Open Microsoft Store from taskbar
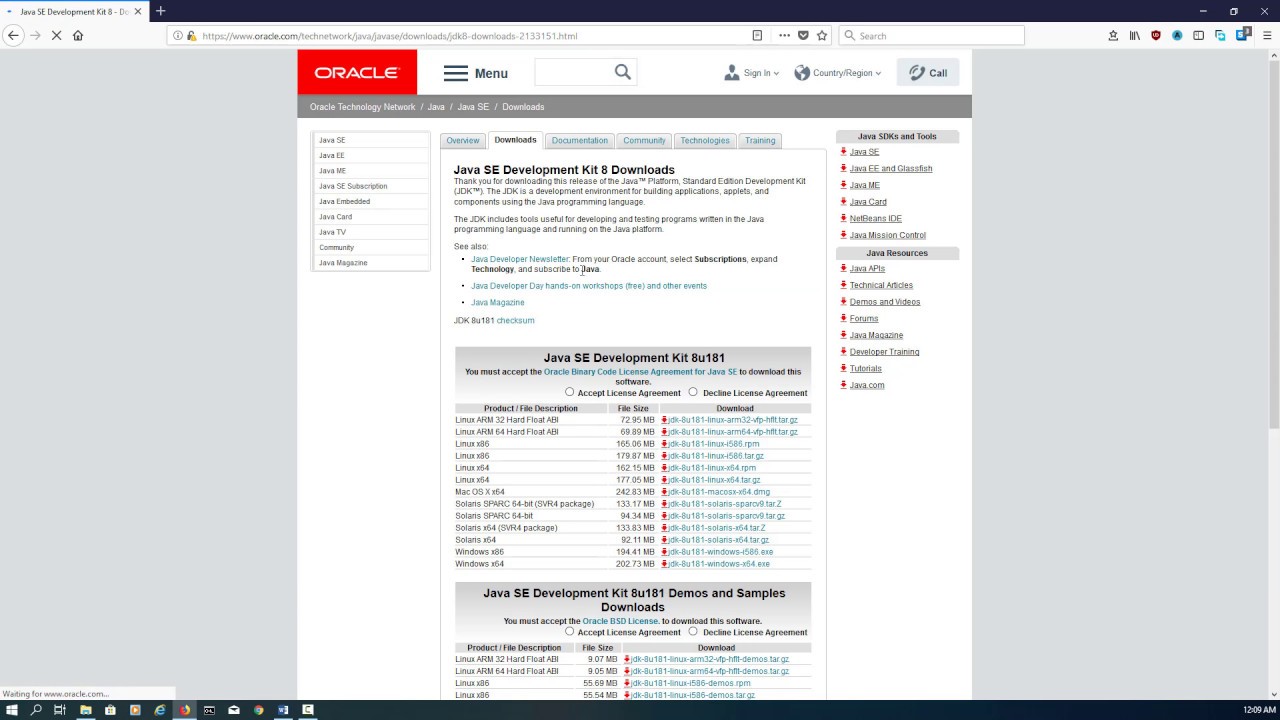 click(x=110, y=710)
